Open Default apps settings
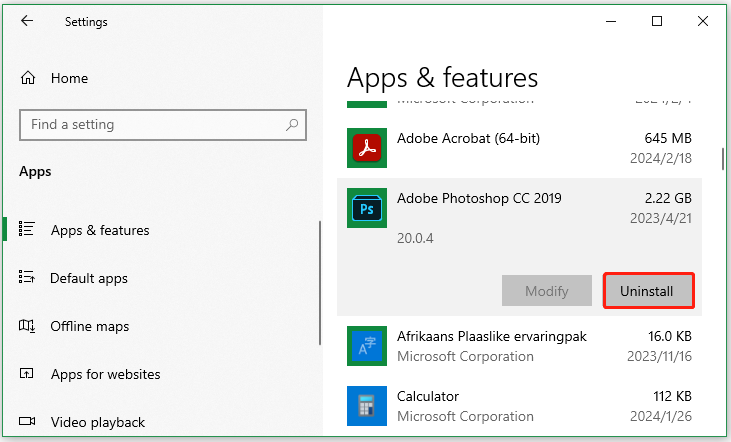This screenshot has height=442, width=731. [89, 278]
